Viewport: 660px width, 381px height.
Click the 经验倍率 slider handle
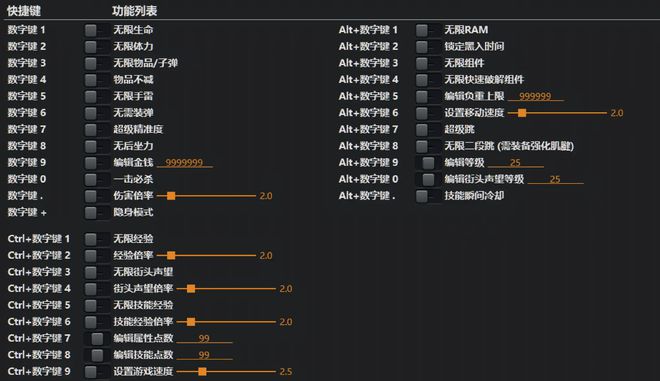click(x=171, y=256)
